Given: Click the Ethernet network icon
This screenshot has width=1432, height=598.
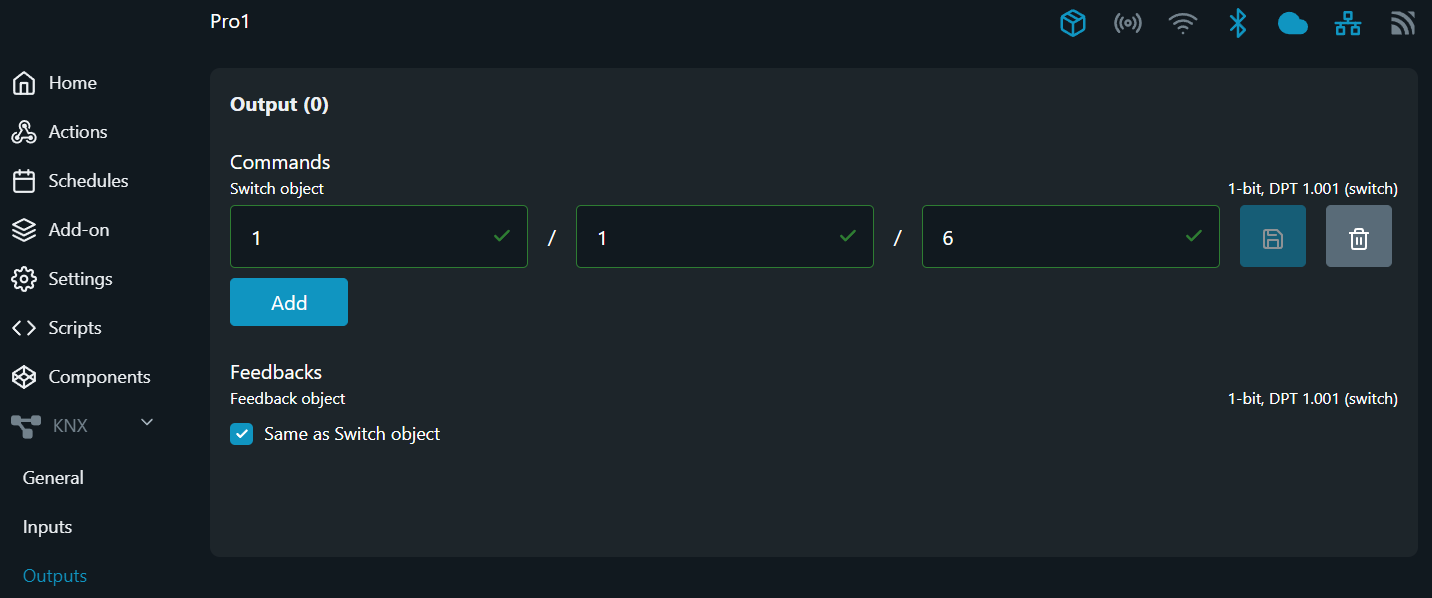Looking at the screenshot, I should [1348, 24].
